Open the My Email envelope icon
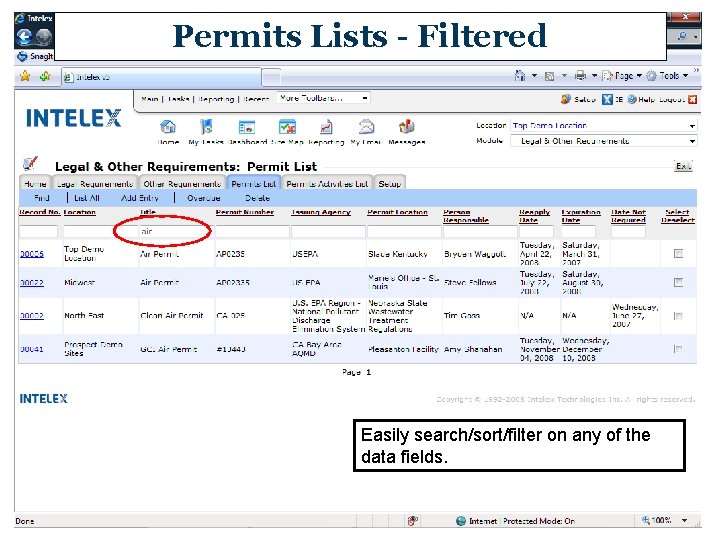 366,126
